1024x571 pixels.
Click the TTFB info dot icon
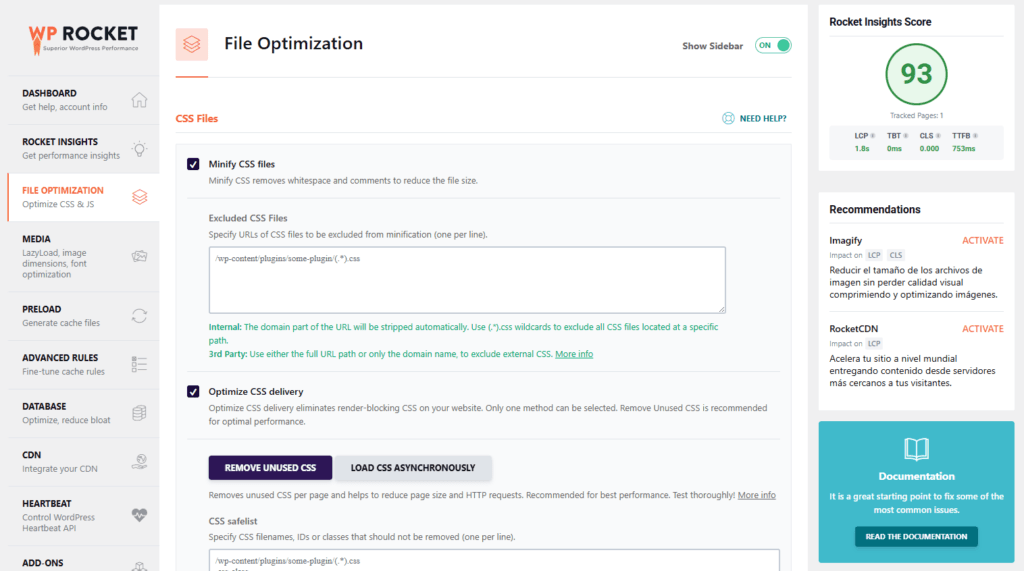[975, 136]
